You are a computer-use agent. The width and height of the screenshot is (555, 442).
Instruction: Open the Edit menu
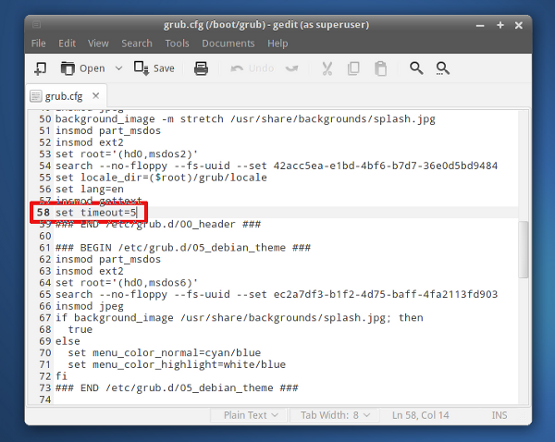[67, 44]
